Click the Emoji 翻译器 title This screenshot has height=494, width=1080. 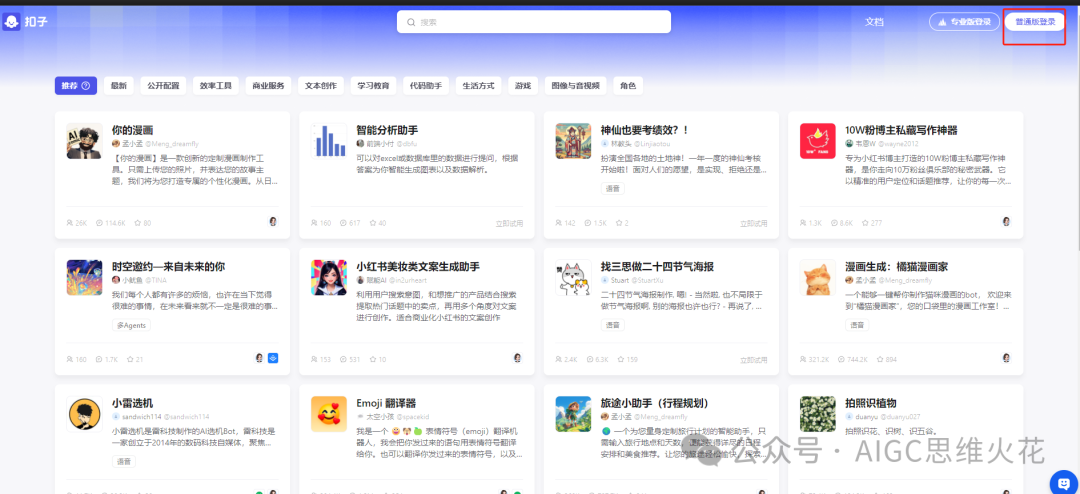tap(386, 403)
